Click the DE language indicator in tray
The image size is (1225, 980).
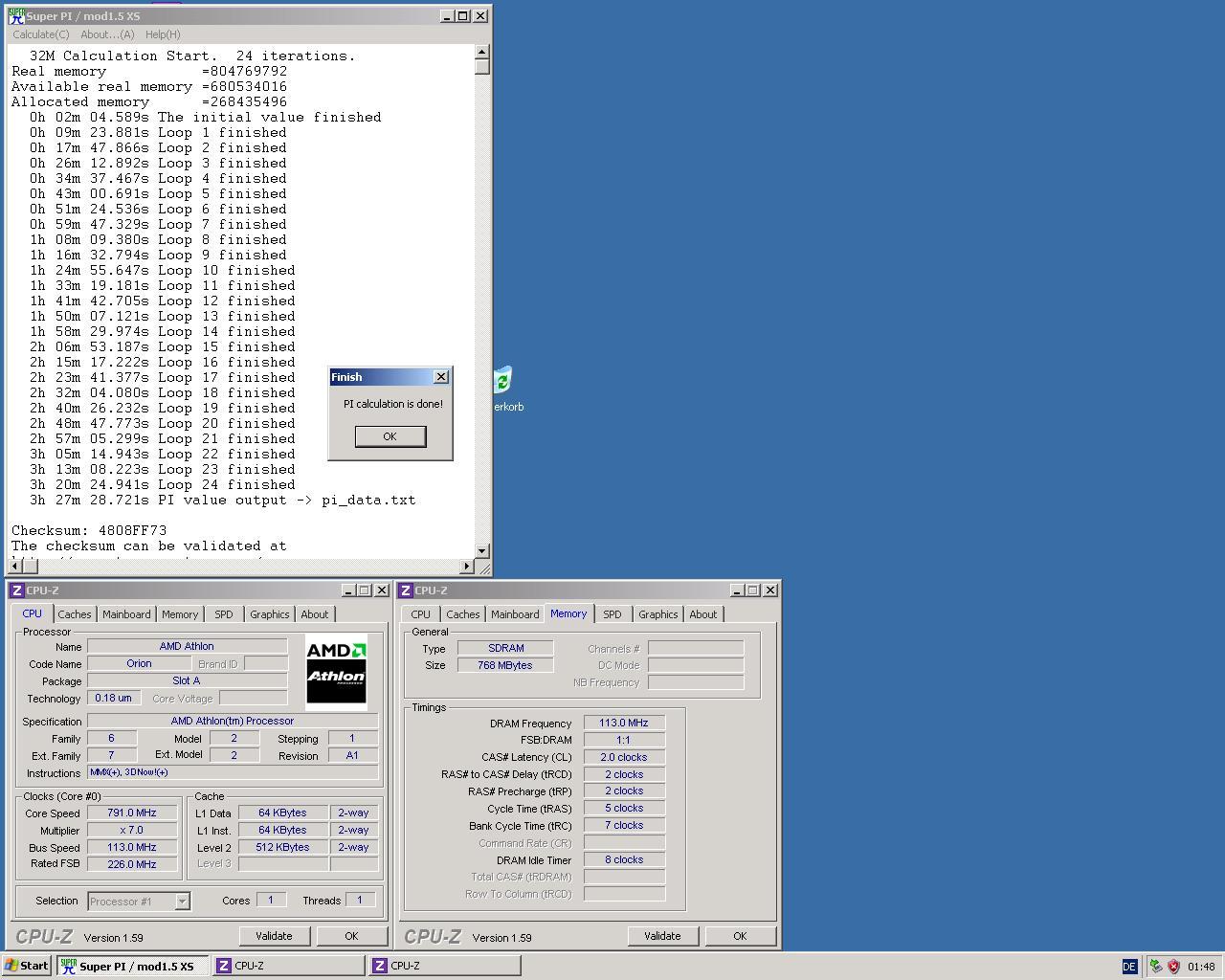point(1129,967)
